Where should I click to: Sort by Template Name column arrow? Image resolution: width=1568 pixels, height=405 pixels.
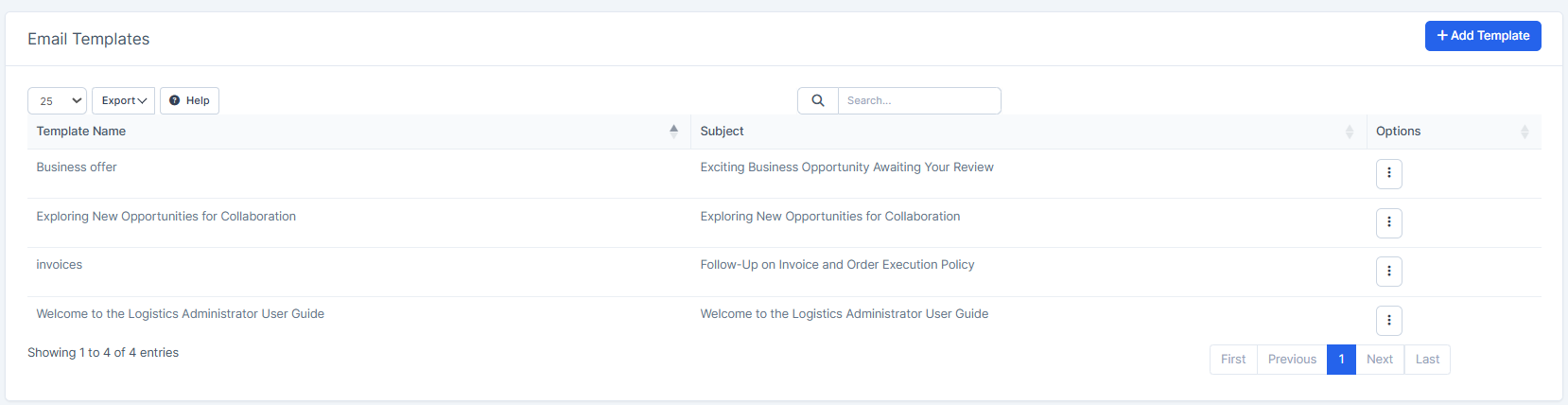(673, 132)
